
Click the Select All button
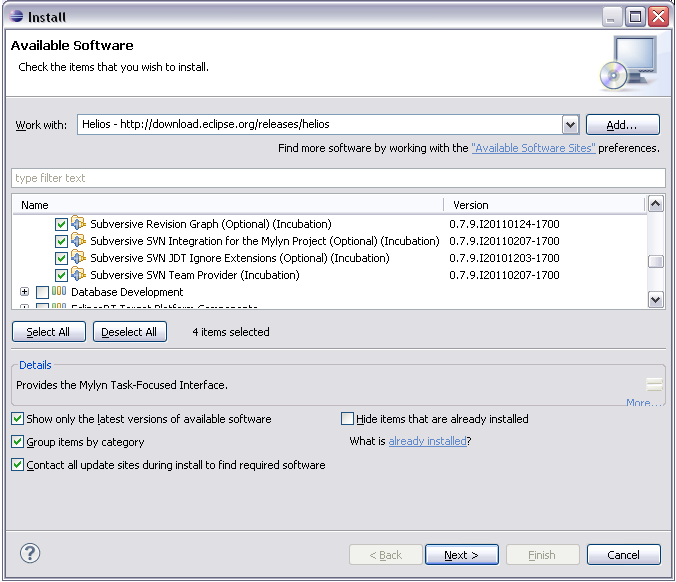(x=49, y=332)
